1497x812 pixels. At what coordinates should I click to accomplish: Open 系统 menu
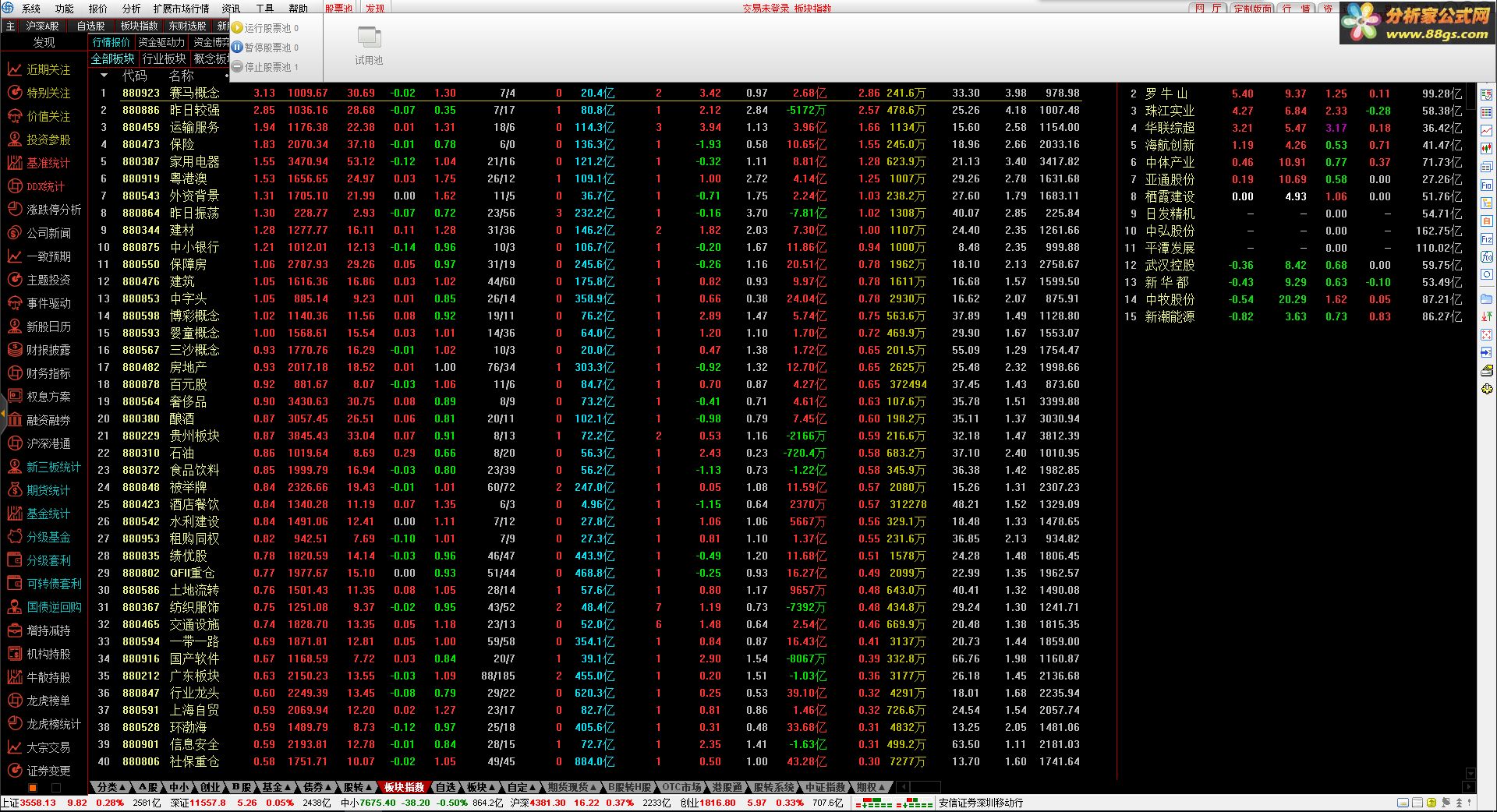click(x=31, y=9)
